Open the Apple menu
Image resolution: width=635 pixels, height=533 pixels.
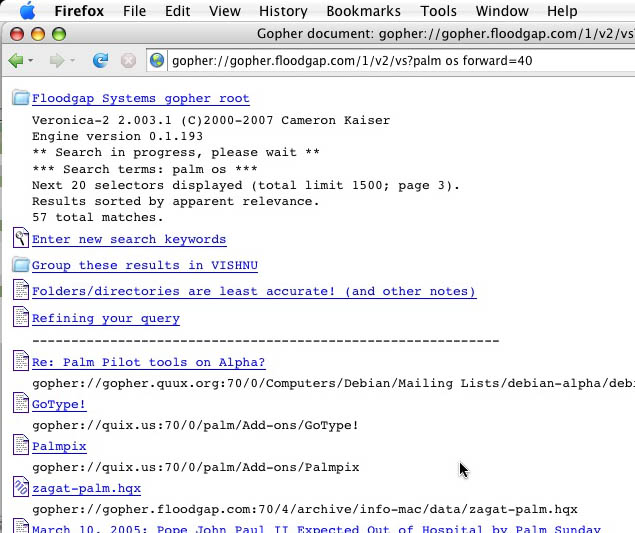(x=27, y=11)
